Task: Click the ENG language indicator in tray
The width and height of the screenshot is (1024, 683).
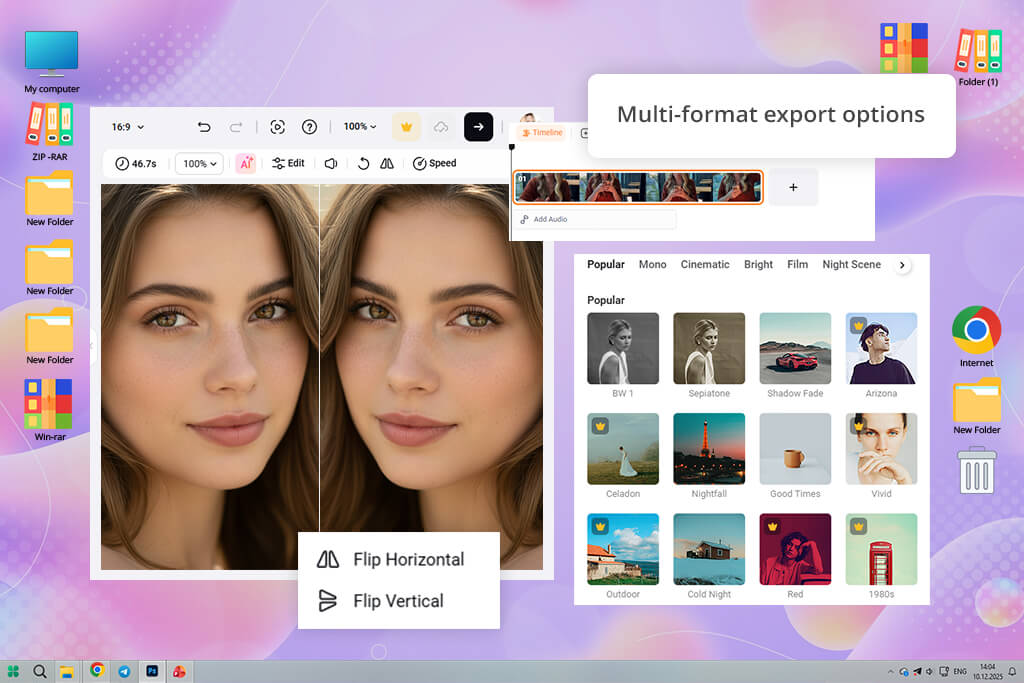Action: point(960,671)
